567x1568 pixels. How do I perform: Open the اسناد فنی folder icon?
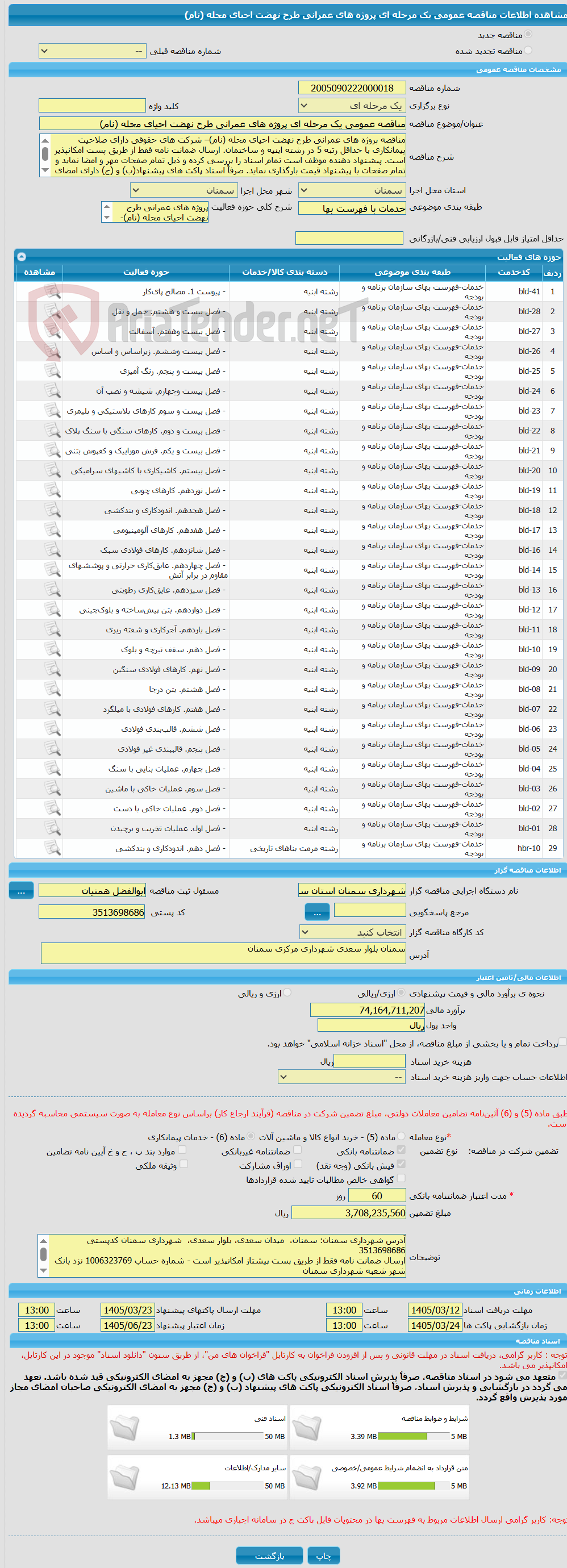[124, 1427]
